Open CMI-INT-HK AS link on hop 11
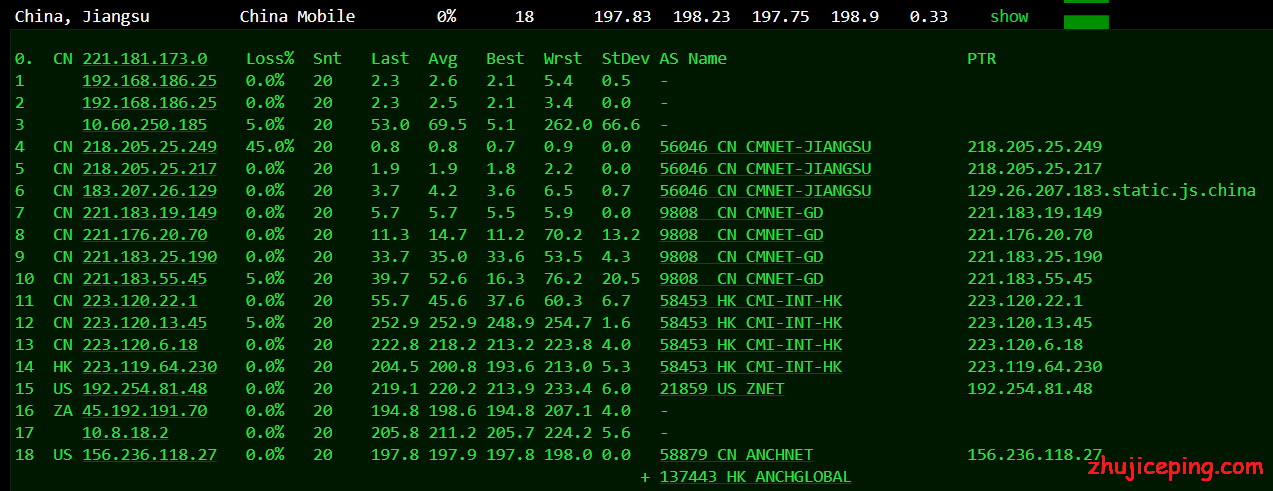Viewport: 1273px width, 491px height. click(751, 301)
